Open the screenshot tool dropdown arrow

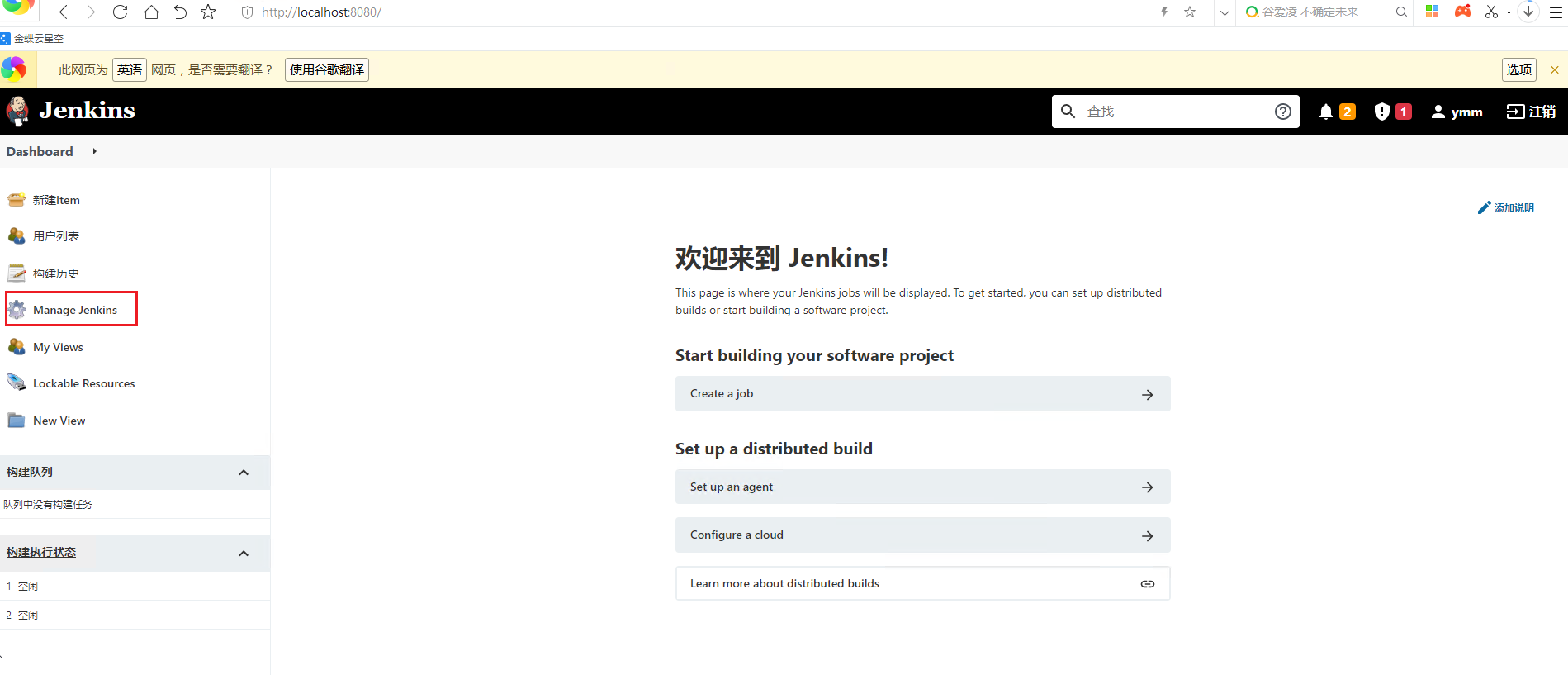1509,12
